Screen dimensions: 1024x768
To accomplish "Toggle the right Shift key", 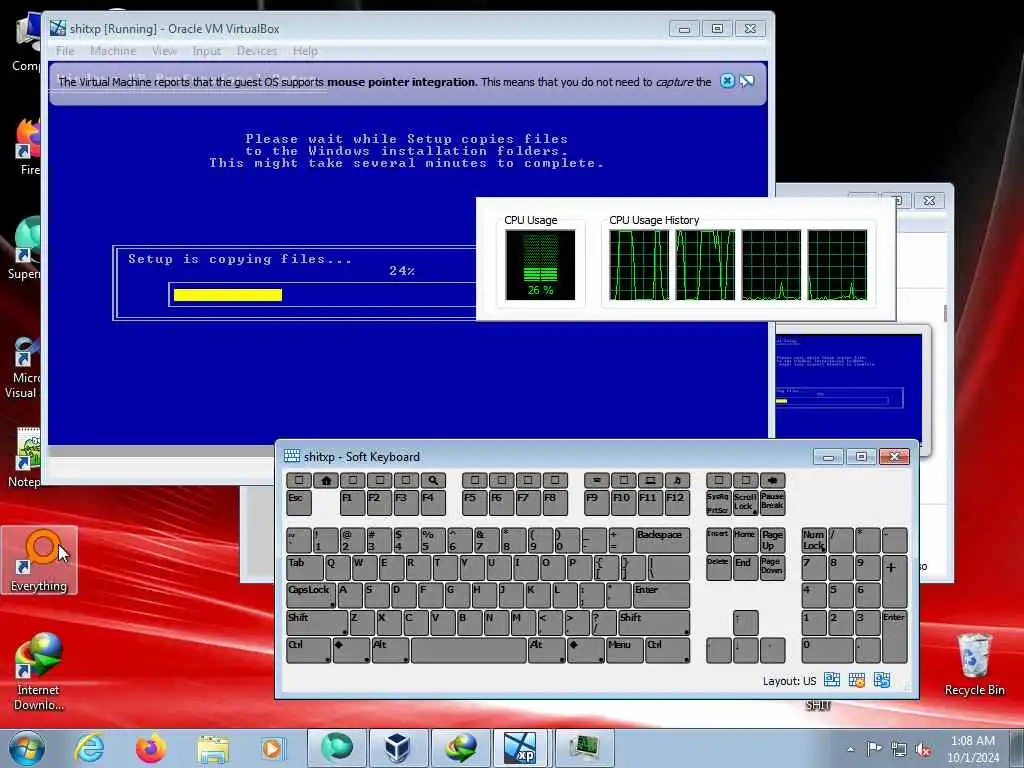I will [654, 622].
